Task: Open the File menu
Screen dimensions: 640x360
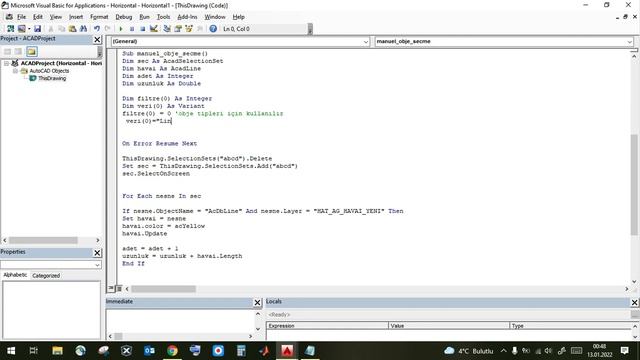Action: tap(21, 17)
